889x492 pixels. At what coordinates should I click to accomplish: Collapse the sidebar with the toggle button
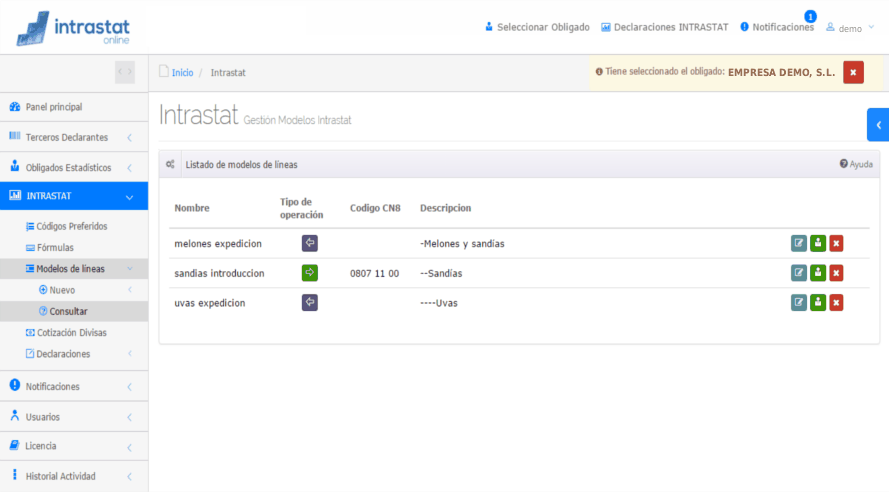[x=125, y=72]
